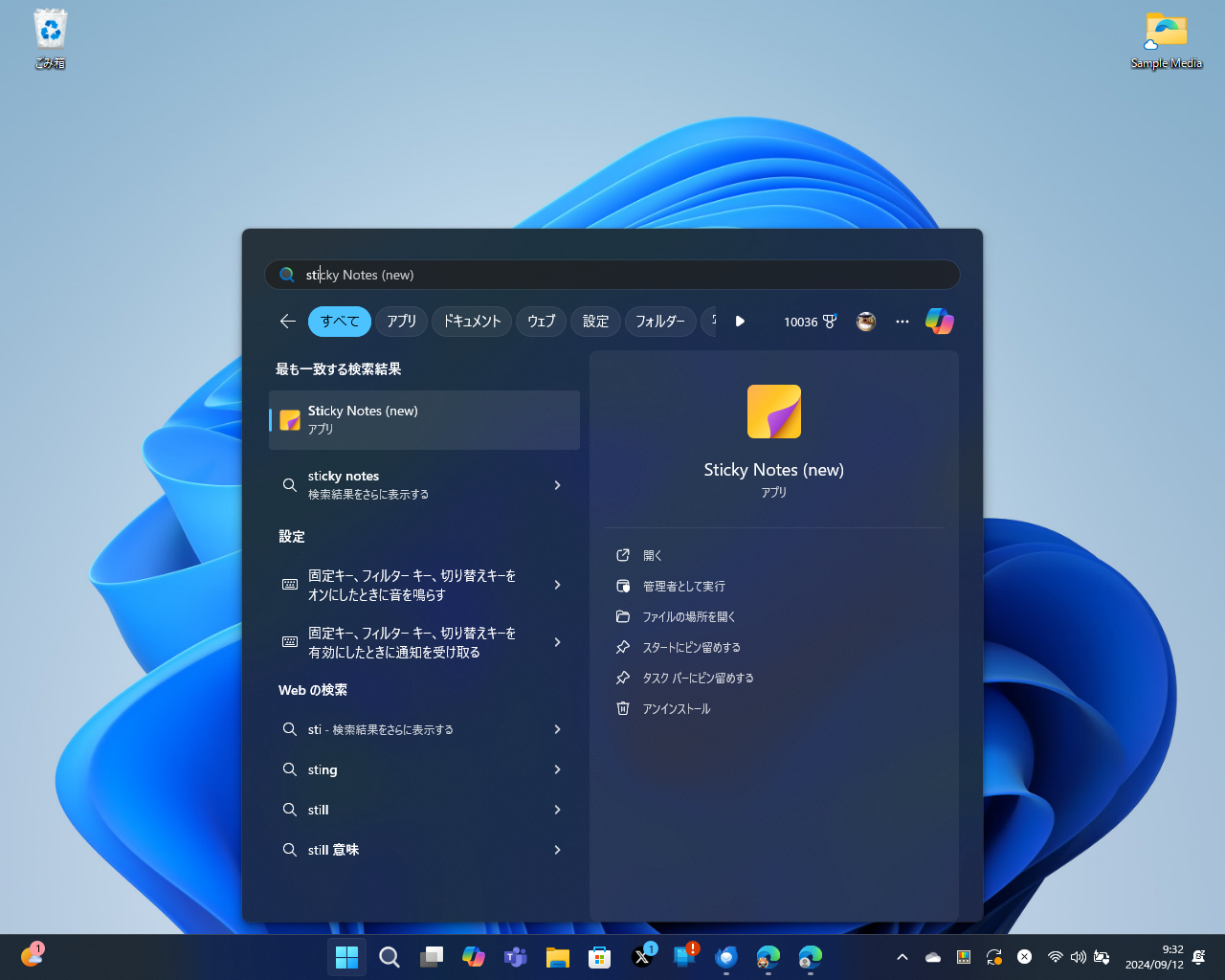Expand arrow next to 'still' suggestion
1225x980 pixels.
[x=557, y=810]
